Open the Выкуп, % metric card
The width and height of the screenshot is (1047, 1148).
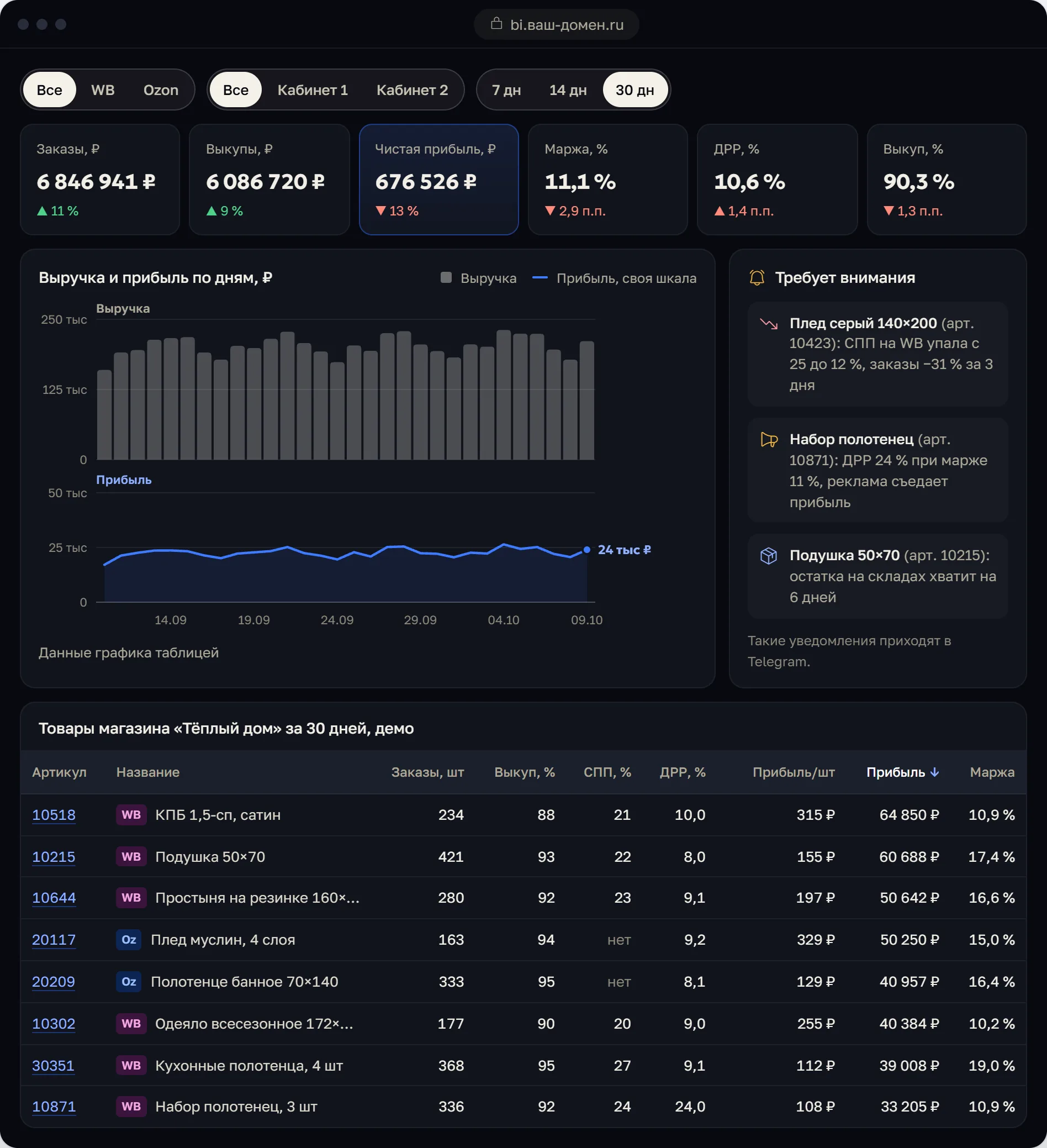click(x=947, y=180)
